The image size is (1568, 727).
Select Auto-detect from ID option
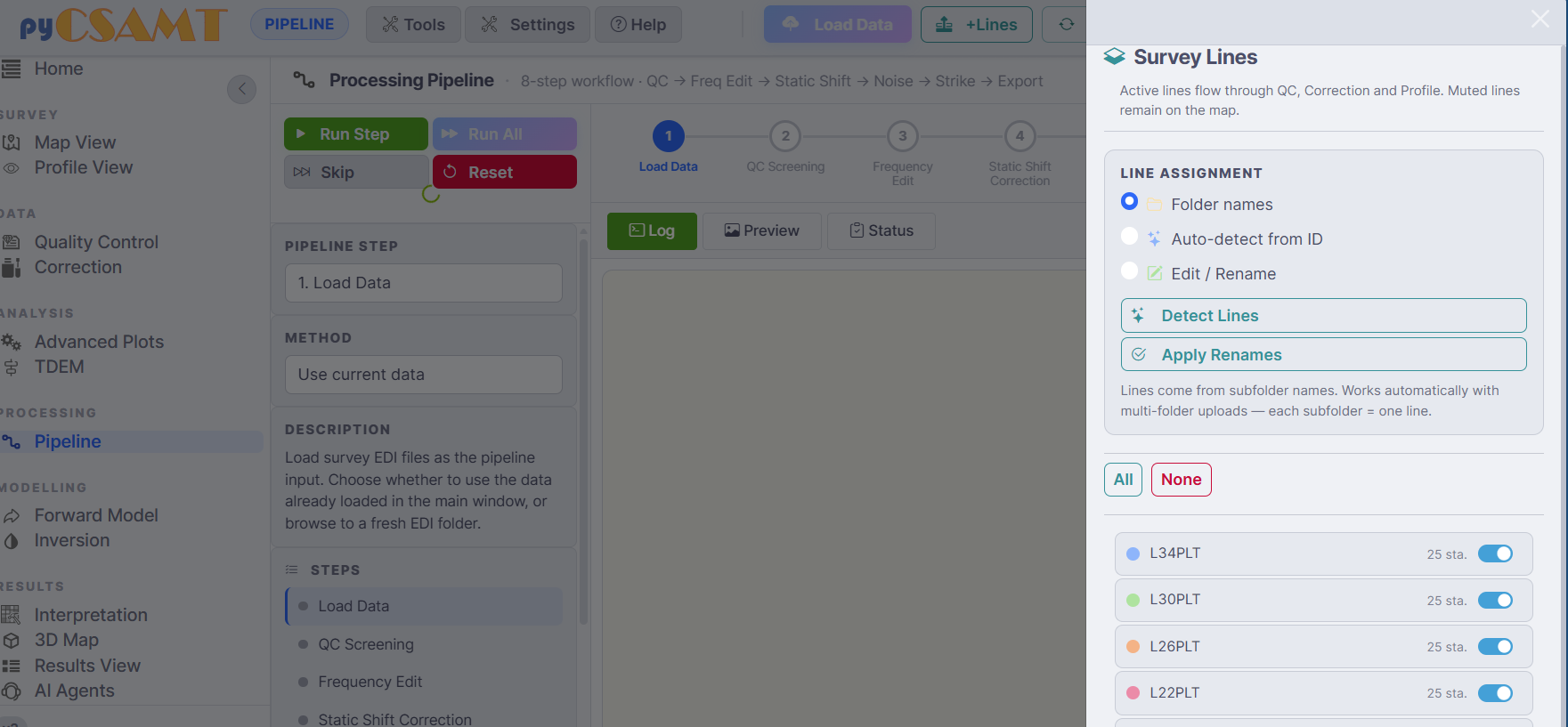coord(1129,236)
